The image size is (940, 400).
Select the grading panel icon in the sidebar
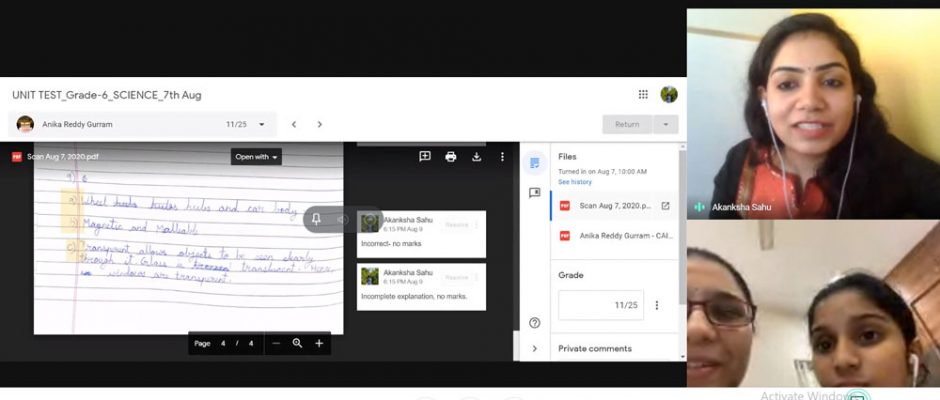534,163
